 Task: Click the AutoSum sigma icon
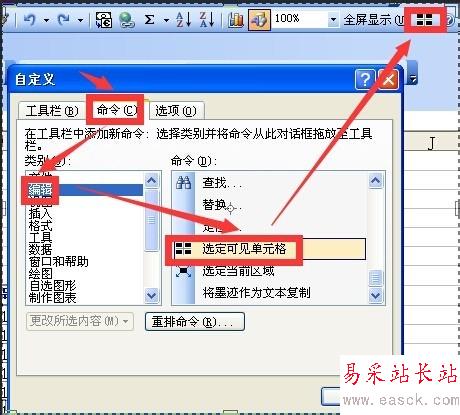point(150,19)
